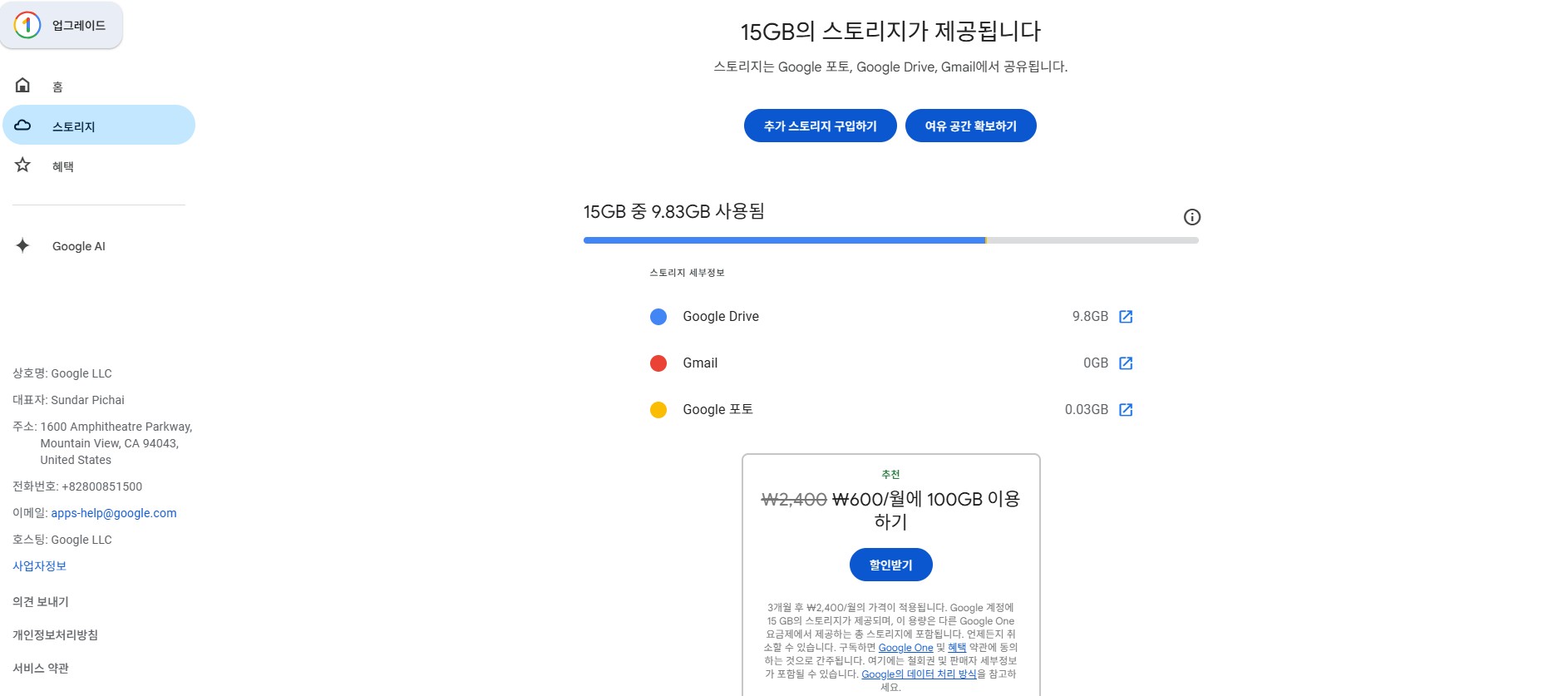
Task: Open the 사업자정보 link
Action: tap(39, 566)
